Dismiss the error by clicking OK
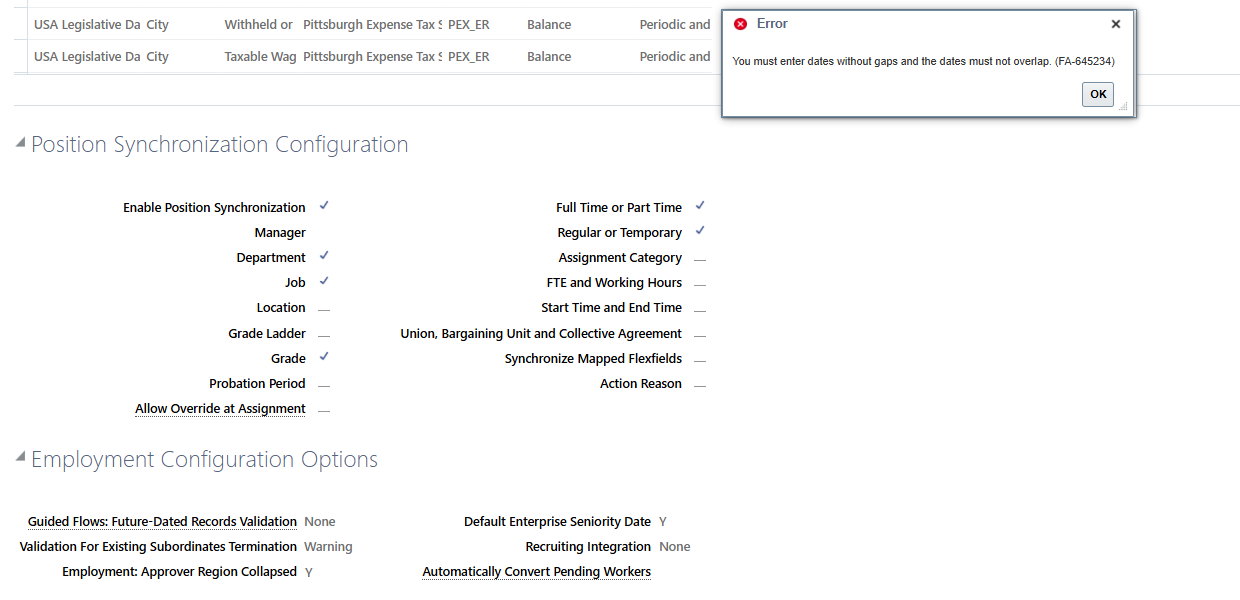The height and width of the screenshot is (600, 1240). point(1097,94)
